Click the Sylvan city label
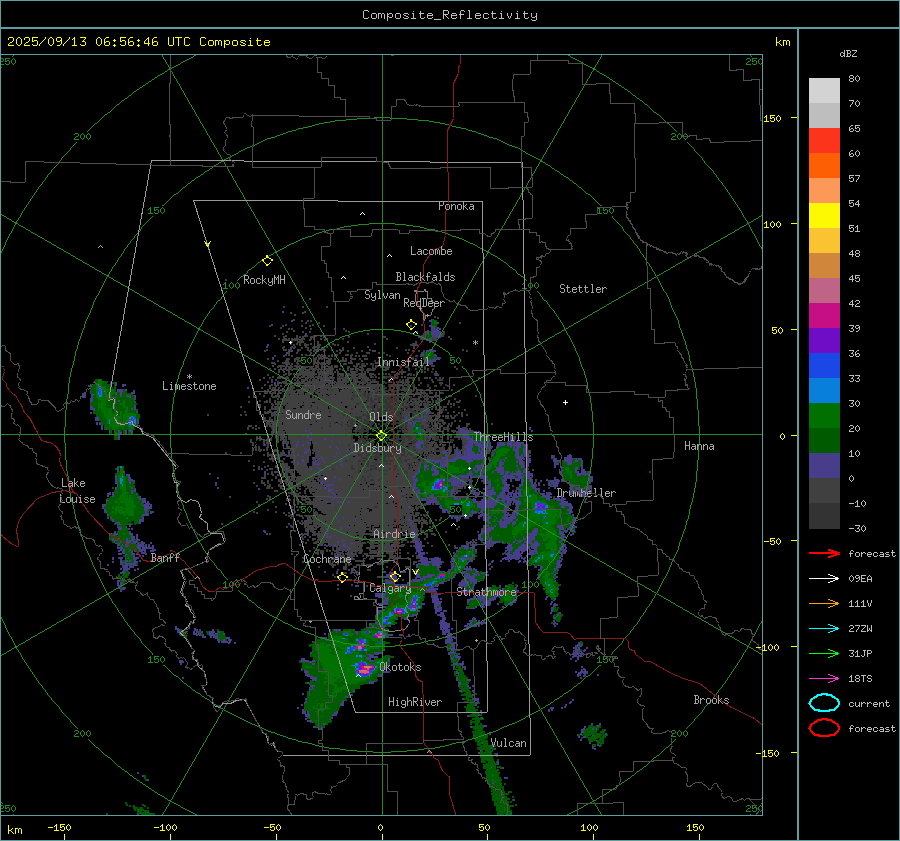The height and width of the screenshot is (841, 900). click(x=382, y=295)
